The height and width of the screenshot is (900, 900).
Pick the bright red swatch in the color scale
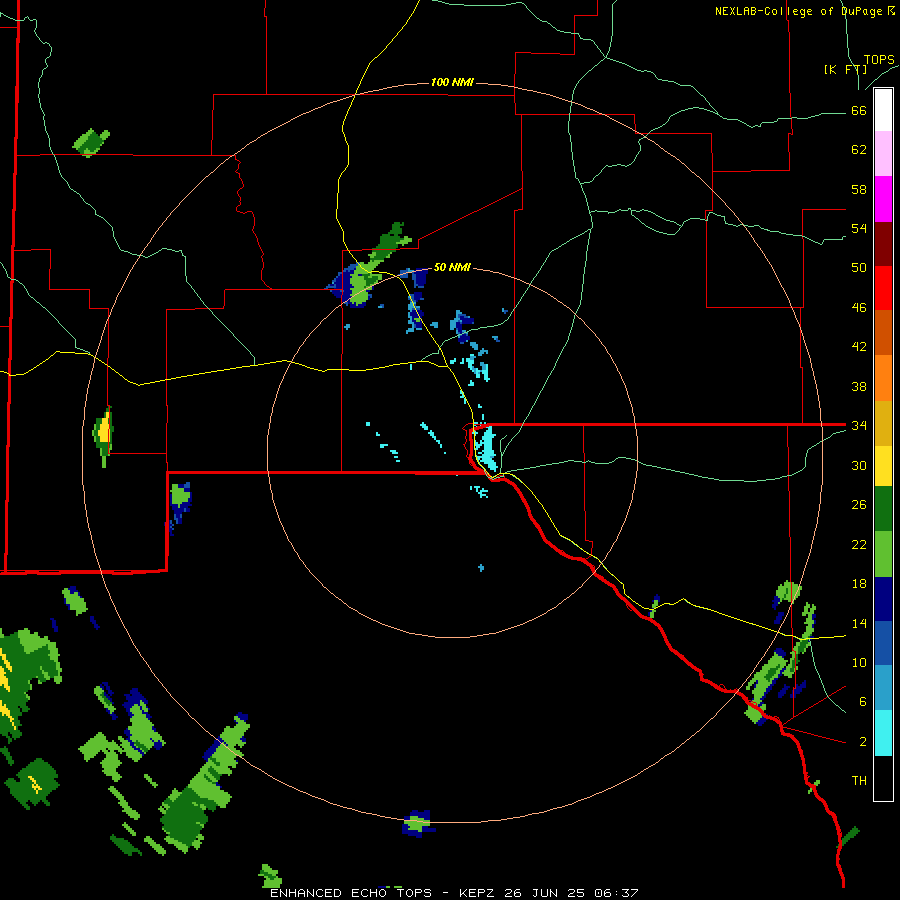(x=883, y=288)
